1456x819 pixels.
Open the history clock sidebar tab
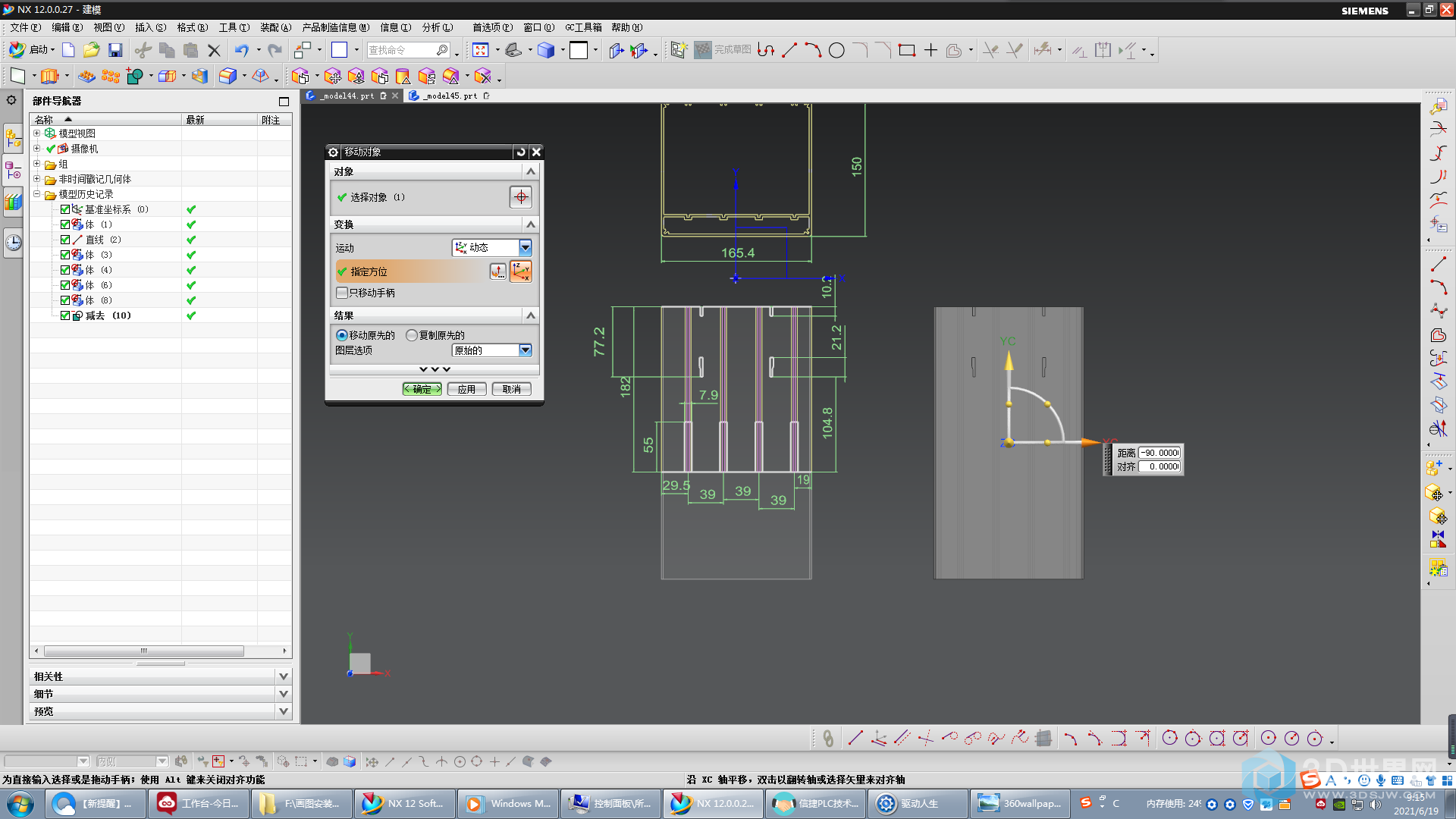pyautogui.click(x=13, y=243)
